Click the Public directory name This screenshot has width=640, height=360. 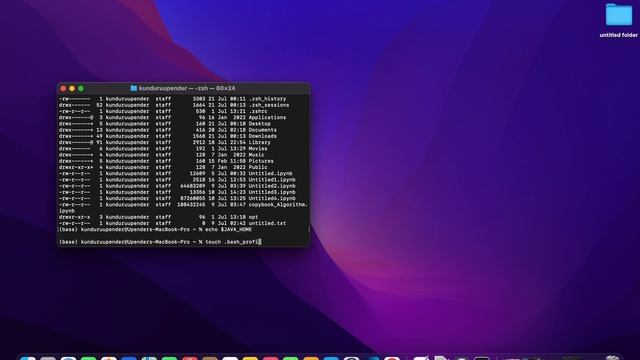coord(258,167)
